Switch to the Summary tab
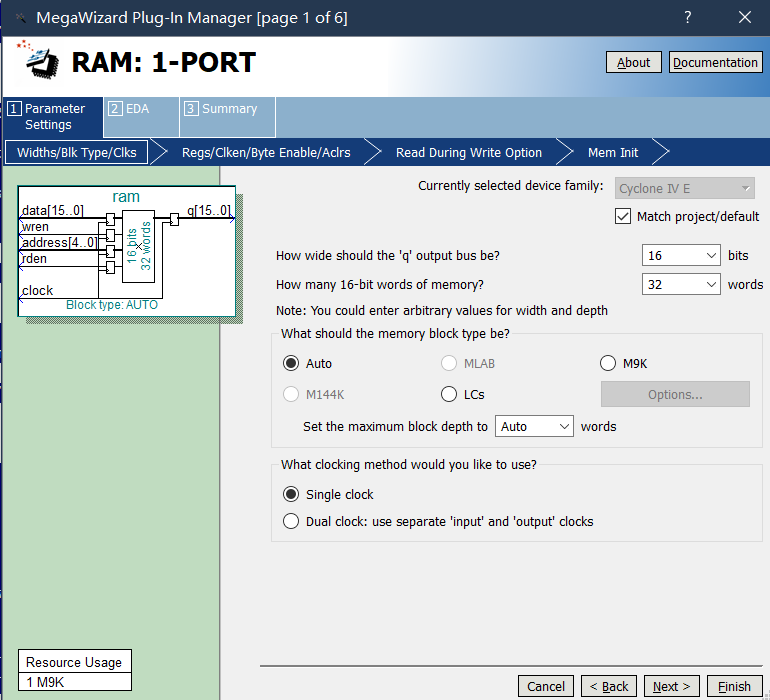 pos(227,117)
